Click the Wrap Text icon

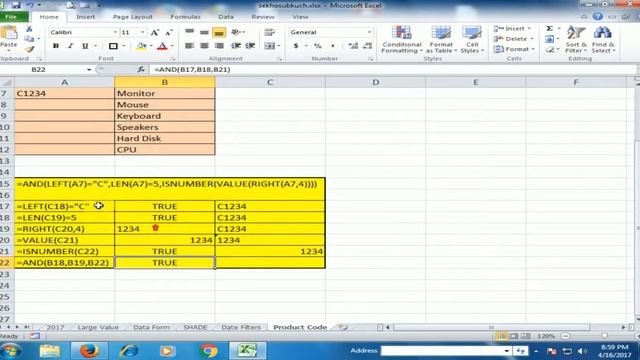tap(269, 32)
